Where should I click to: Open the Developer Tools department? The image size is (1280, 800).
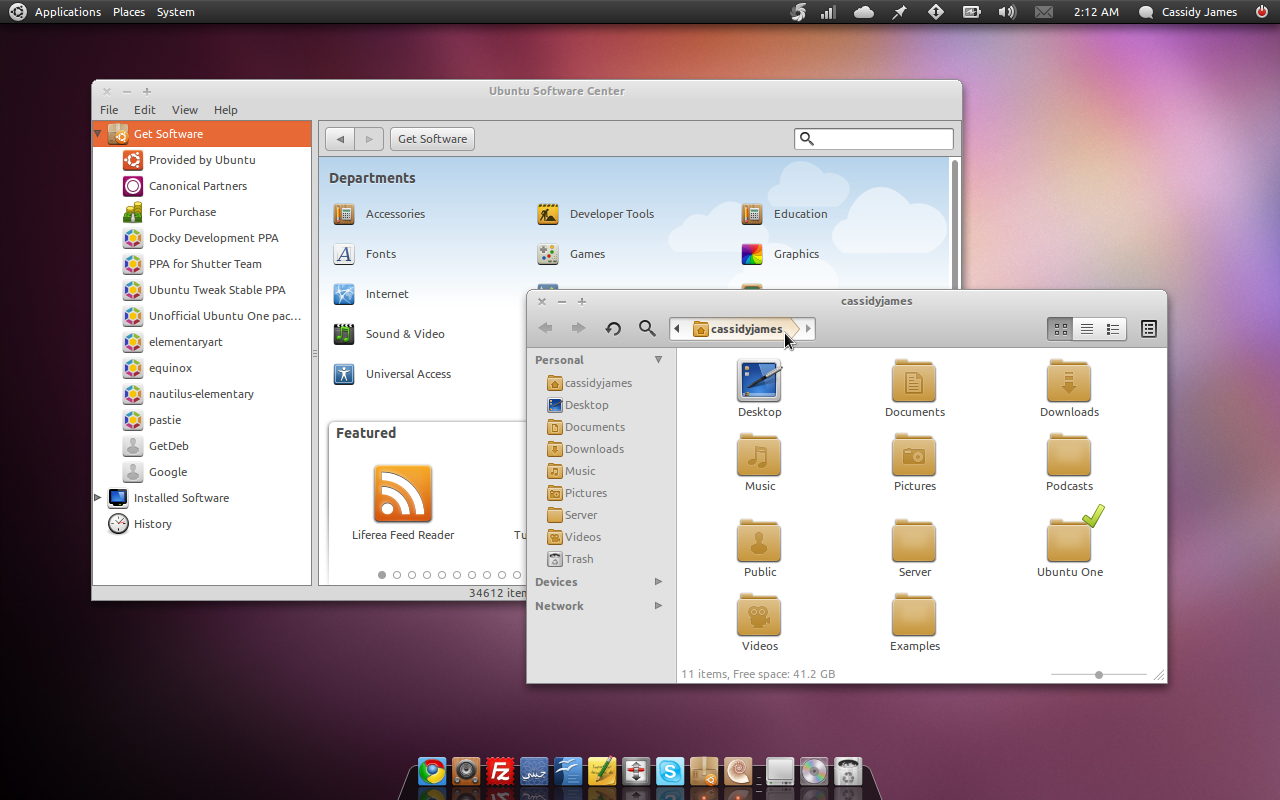point(595,214)
